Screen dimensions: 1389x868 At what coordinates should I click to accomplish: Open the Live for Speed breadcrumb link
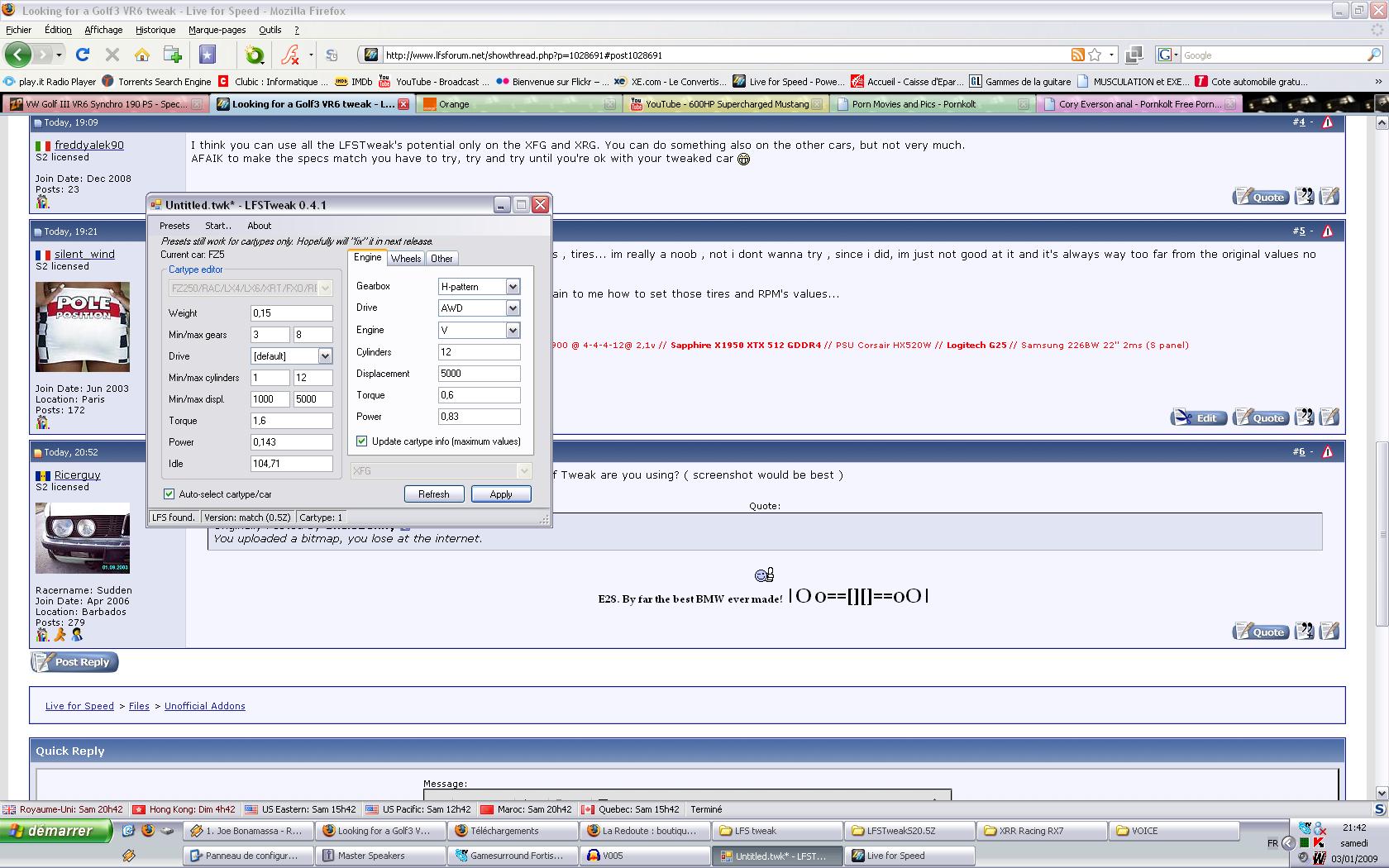tap(79, 706)
